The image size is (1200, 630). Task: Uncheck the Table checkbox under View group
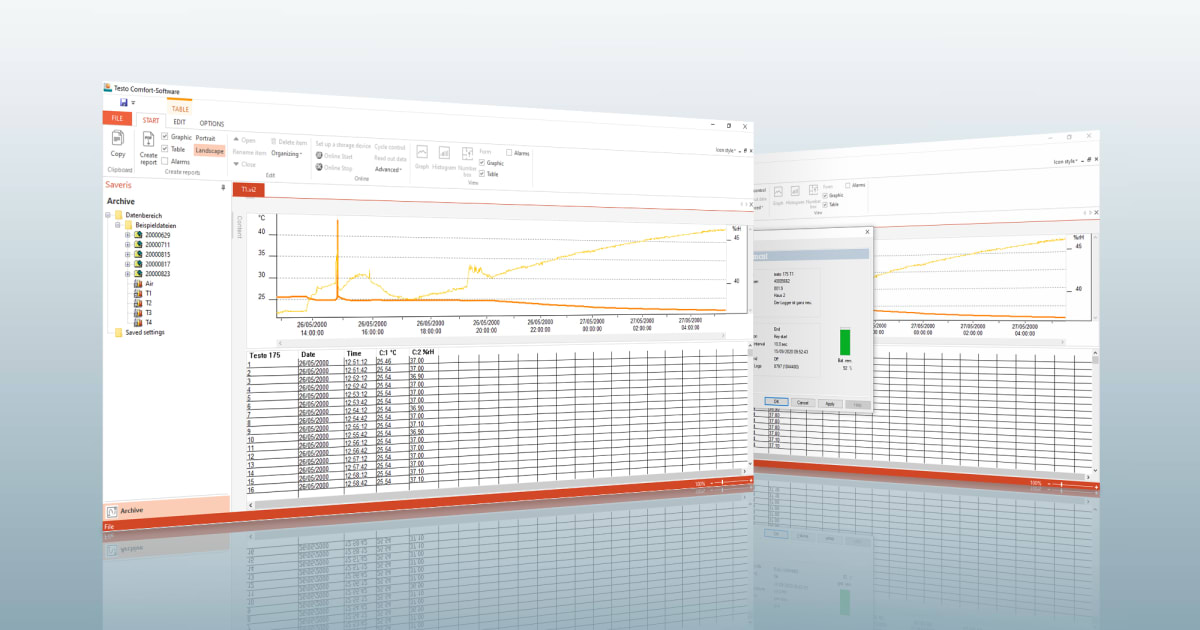coord(481,173)
